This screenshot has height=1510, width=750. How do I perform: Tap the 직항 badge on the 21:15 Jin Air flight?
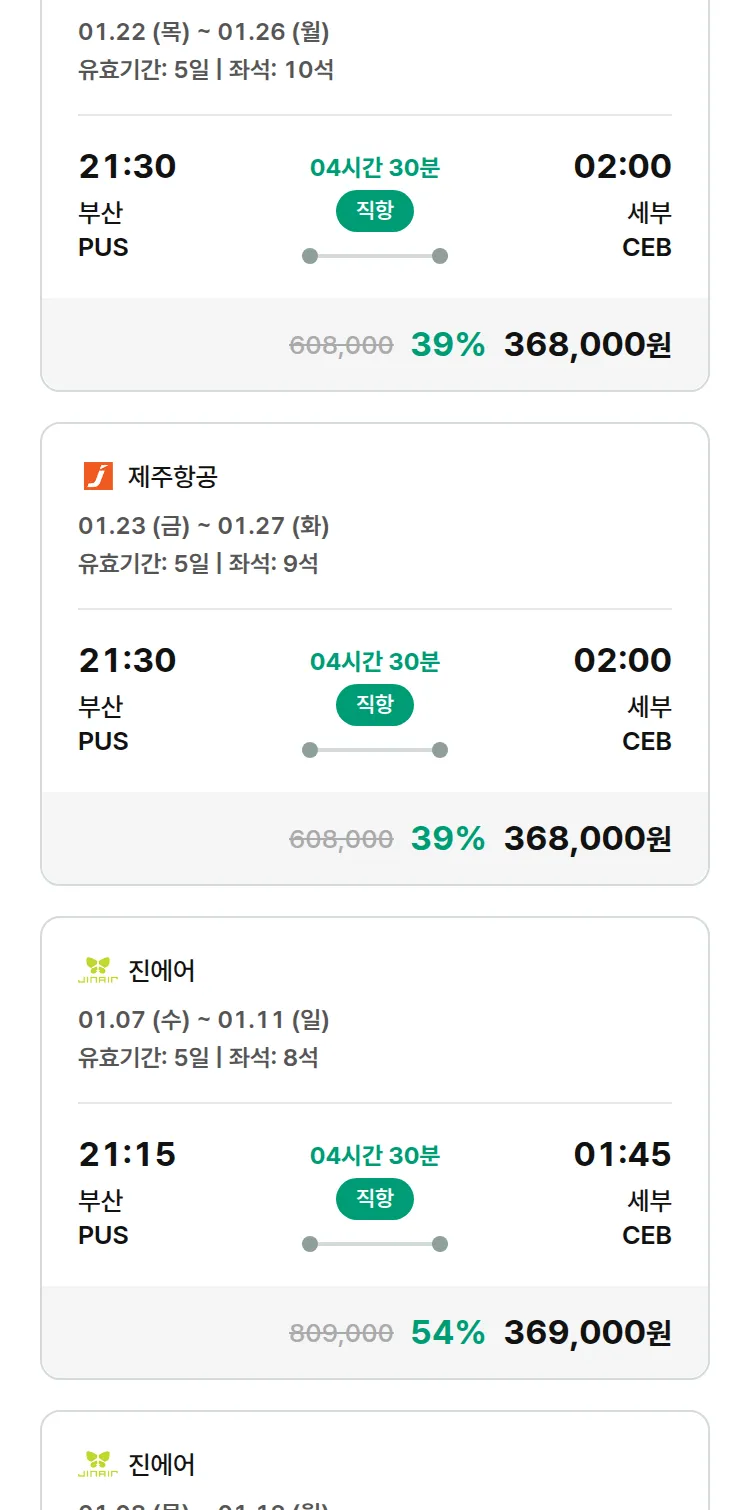click(x=374, y=1199)
